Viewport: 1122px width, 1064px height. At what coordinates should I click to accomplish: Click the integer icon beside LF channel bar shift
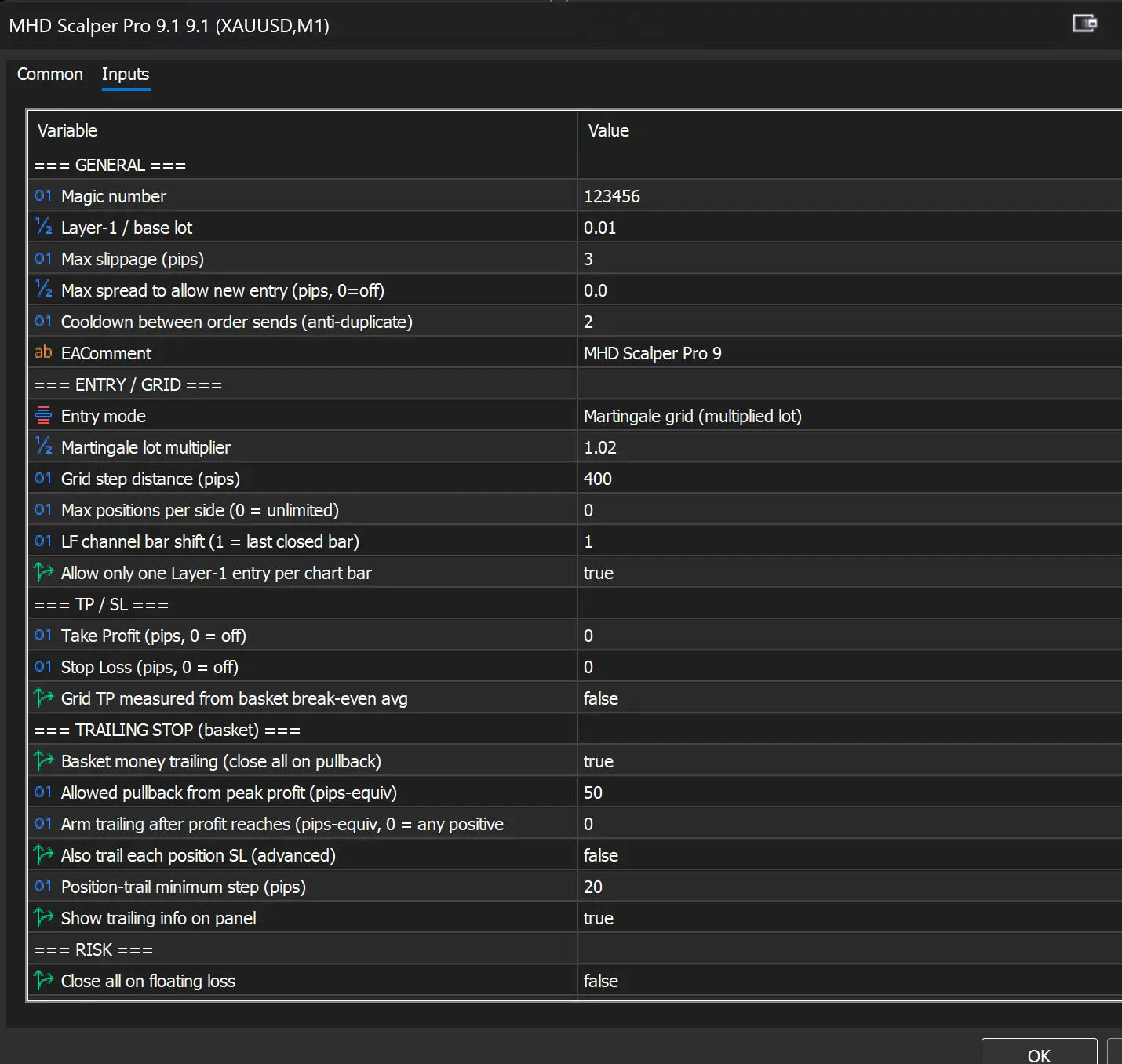pos(43,541)
